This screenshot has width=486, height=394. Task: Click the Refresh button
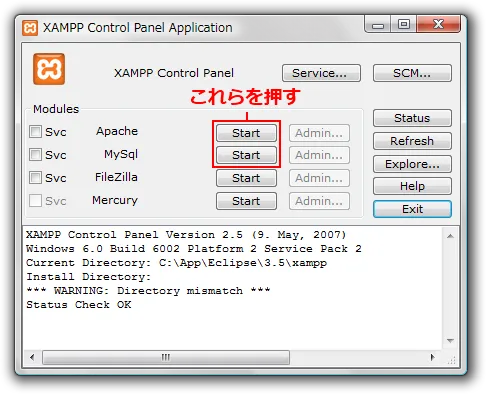click(412, 141)
